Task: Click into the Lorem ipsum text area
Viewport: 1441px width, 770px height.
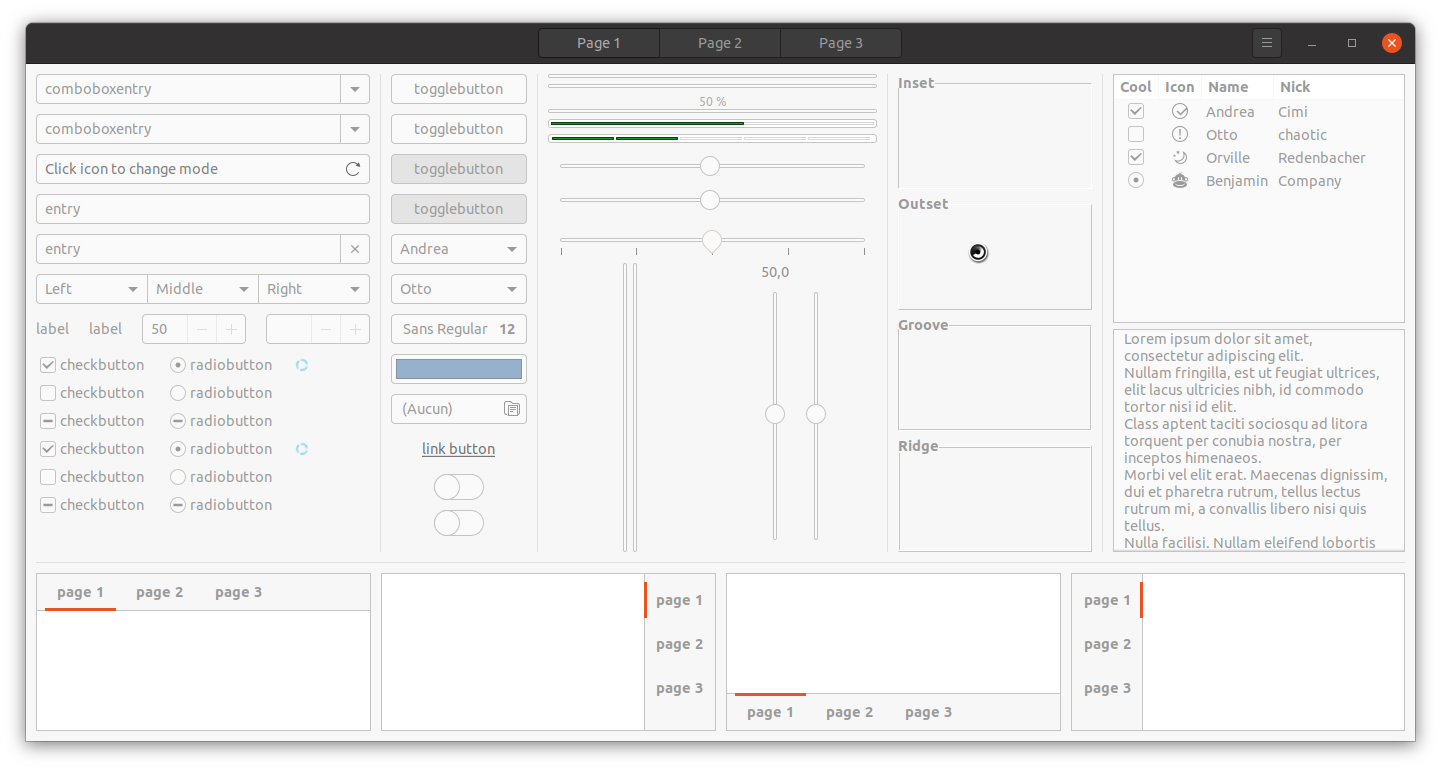Action: (1259, 440)
